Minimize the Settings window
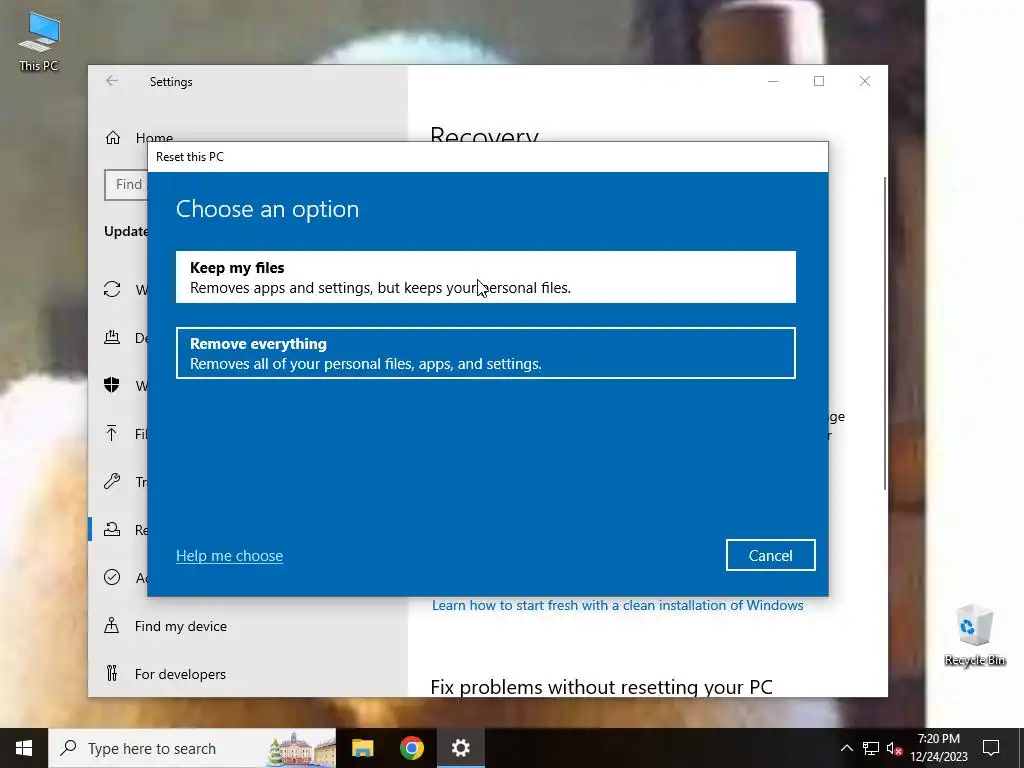 click(773, 81)
